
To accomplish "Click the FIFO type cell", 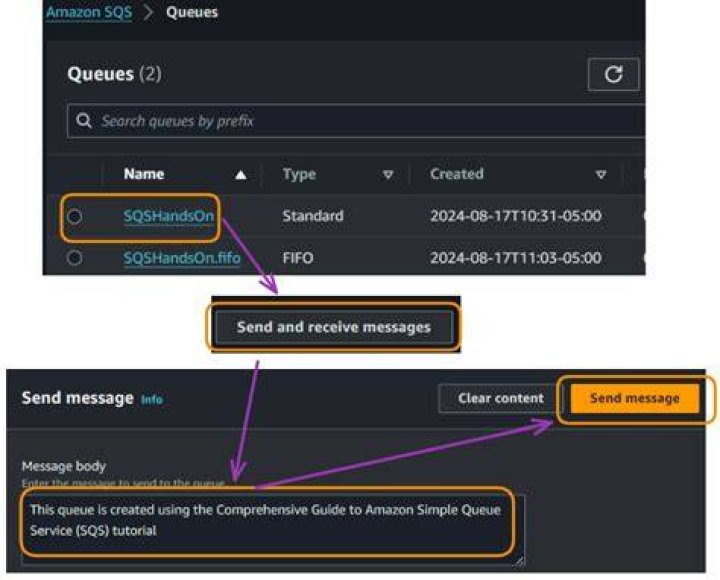I will 298,258.
